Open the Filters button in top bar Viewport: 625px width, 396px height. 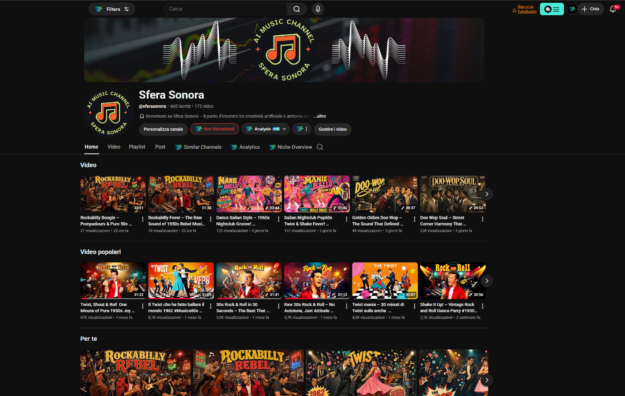click(x=112, y=9)
